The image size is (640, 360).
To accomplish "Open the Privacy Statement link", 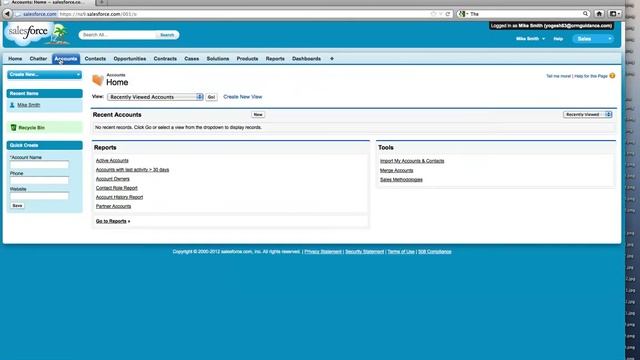I will coord(323,252).
